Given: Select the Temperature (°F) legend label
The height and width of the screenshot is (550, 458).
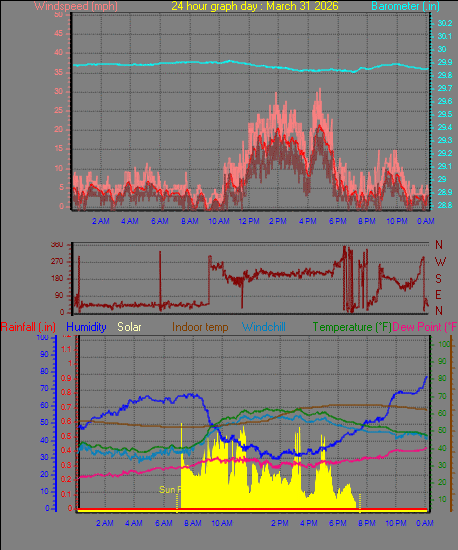Looking at the screenshot, I should point(352,327).
